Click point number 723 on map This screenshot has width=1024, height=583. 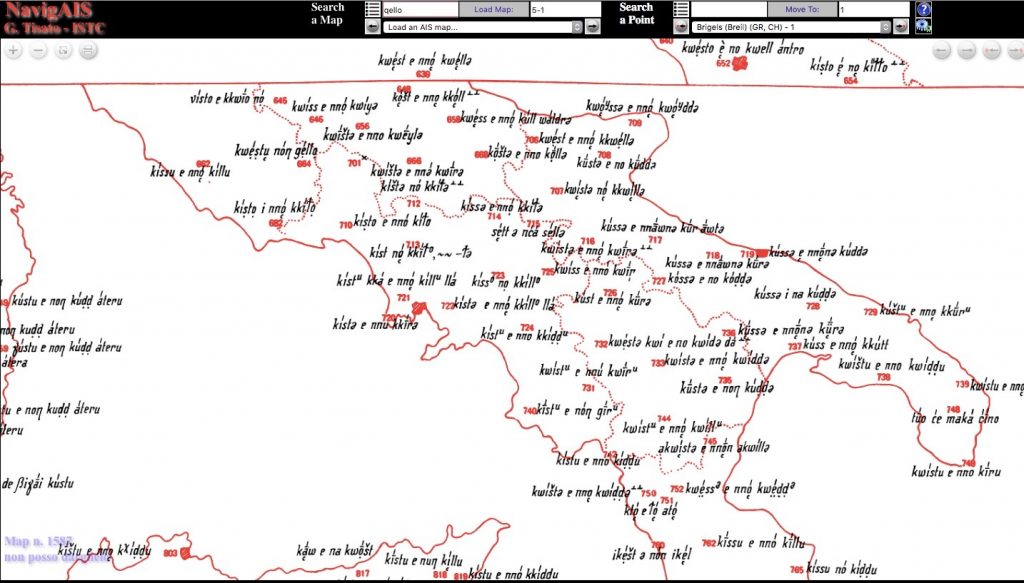(x=498, y=276)
